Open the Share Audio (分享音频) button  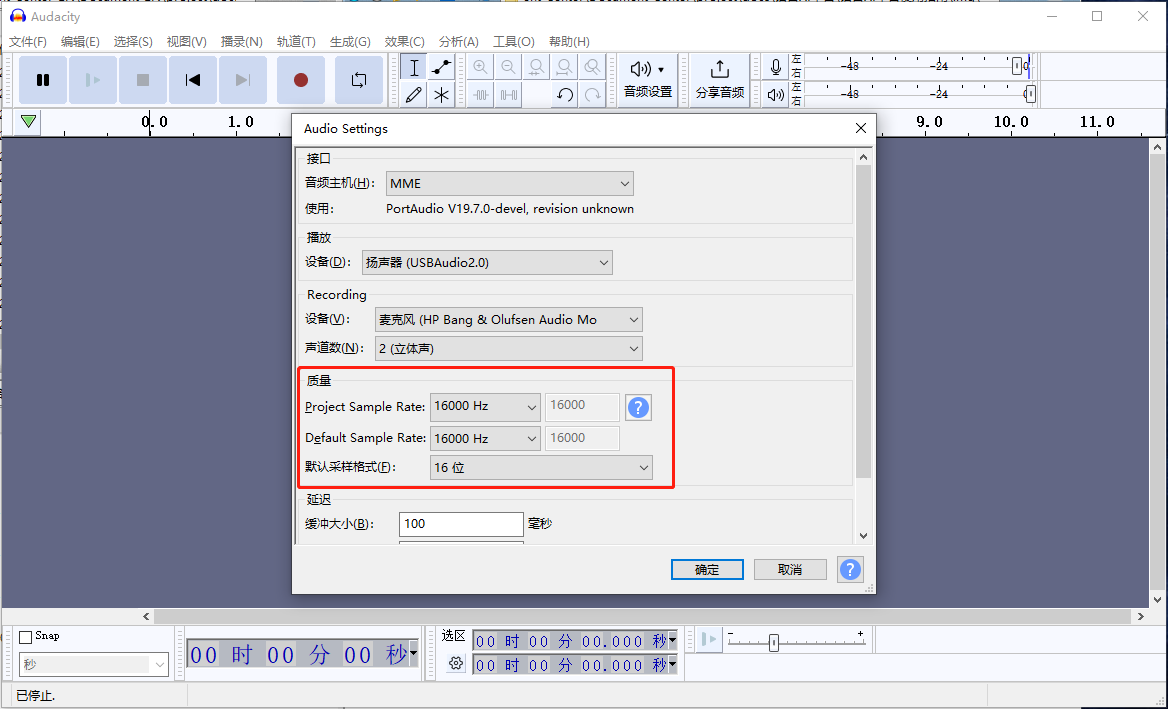coord(719,79)
